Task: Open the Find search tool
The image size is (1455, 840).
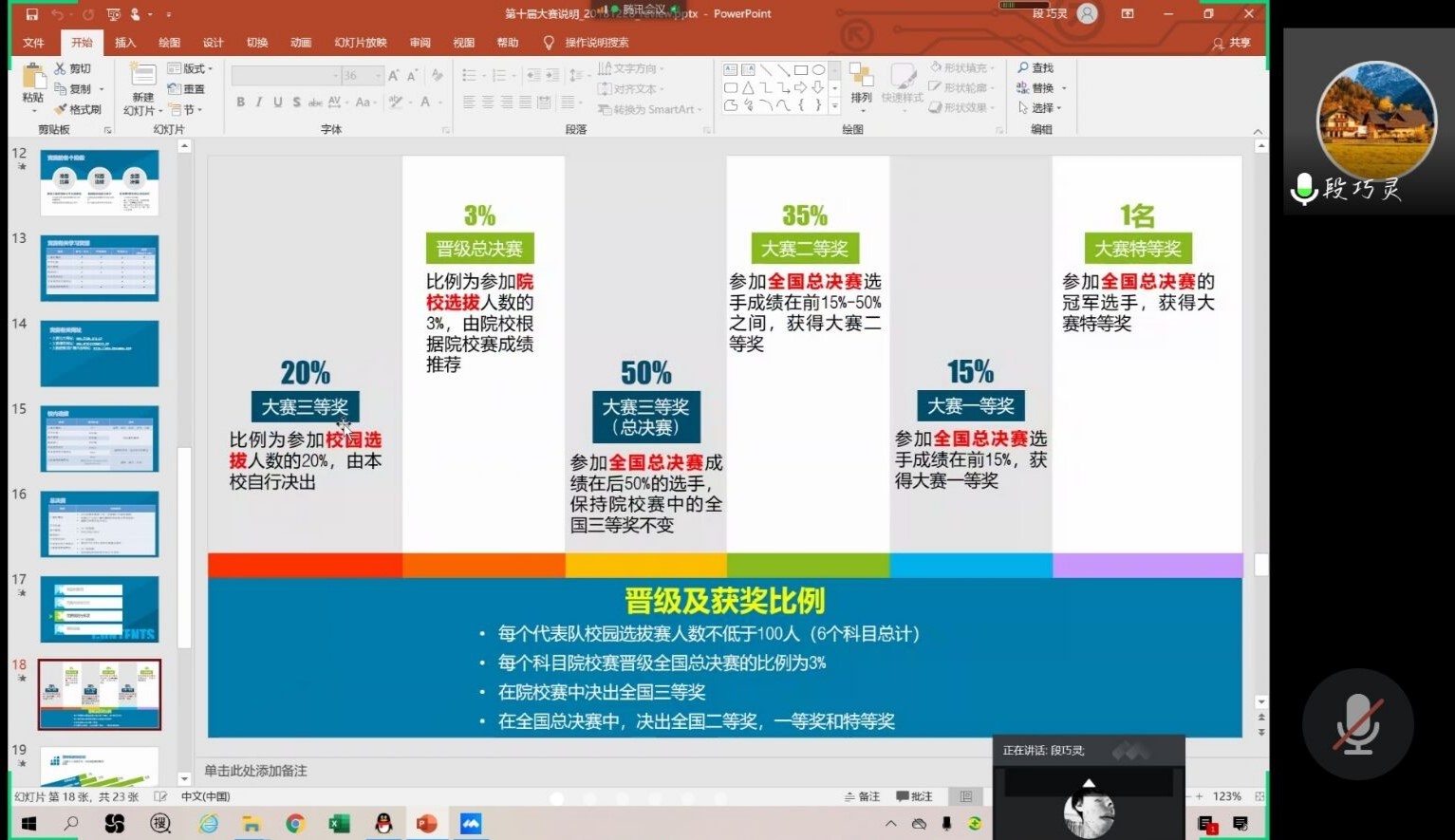Action: pyautogui.click(x=1035, y=68)
